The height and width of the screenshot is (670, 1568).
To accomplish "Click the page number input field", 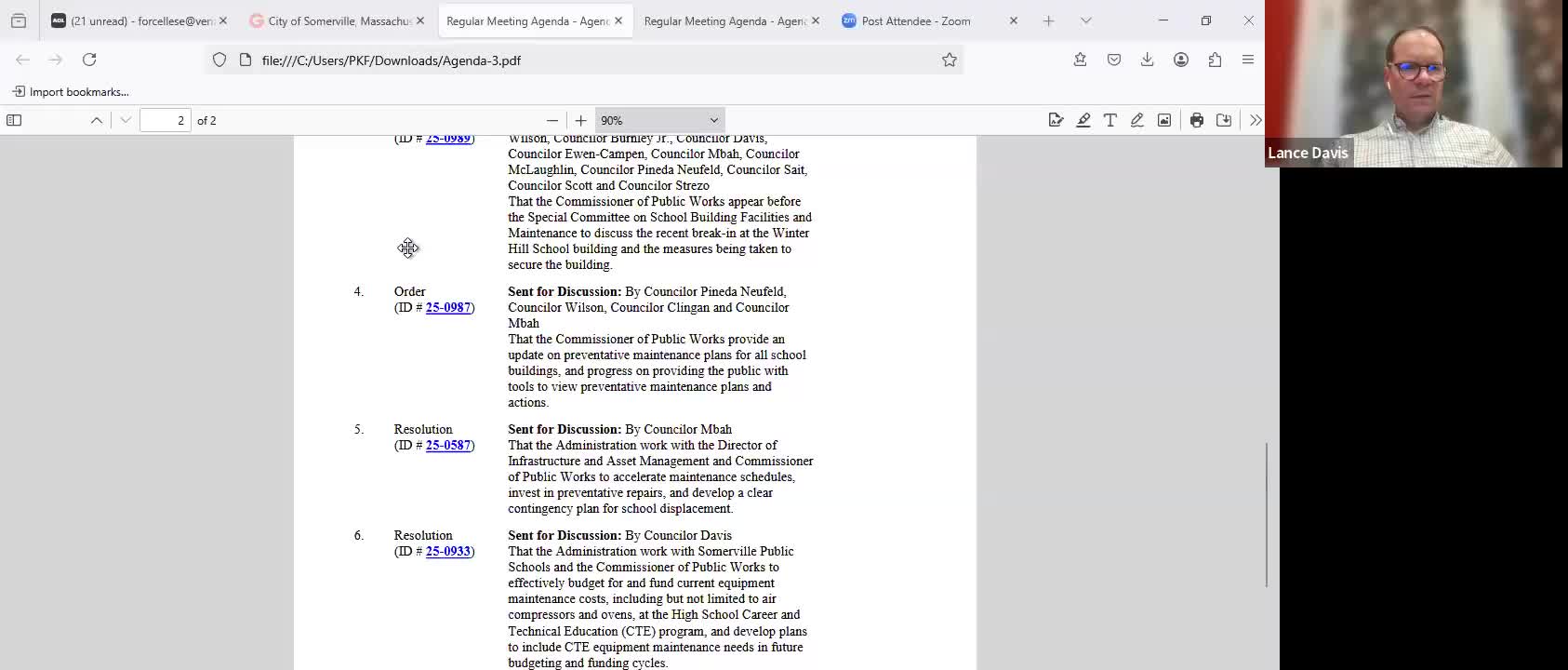I will tap(166, 120).
